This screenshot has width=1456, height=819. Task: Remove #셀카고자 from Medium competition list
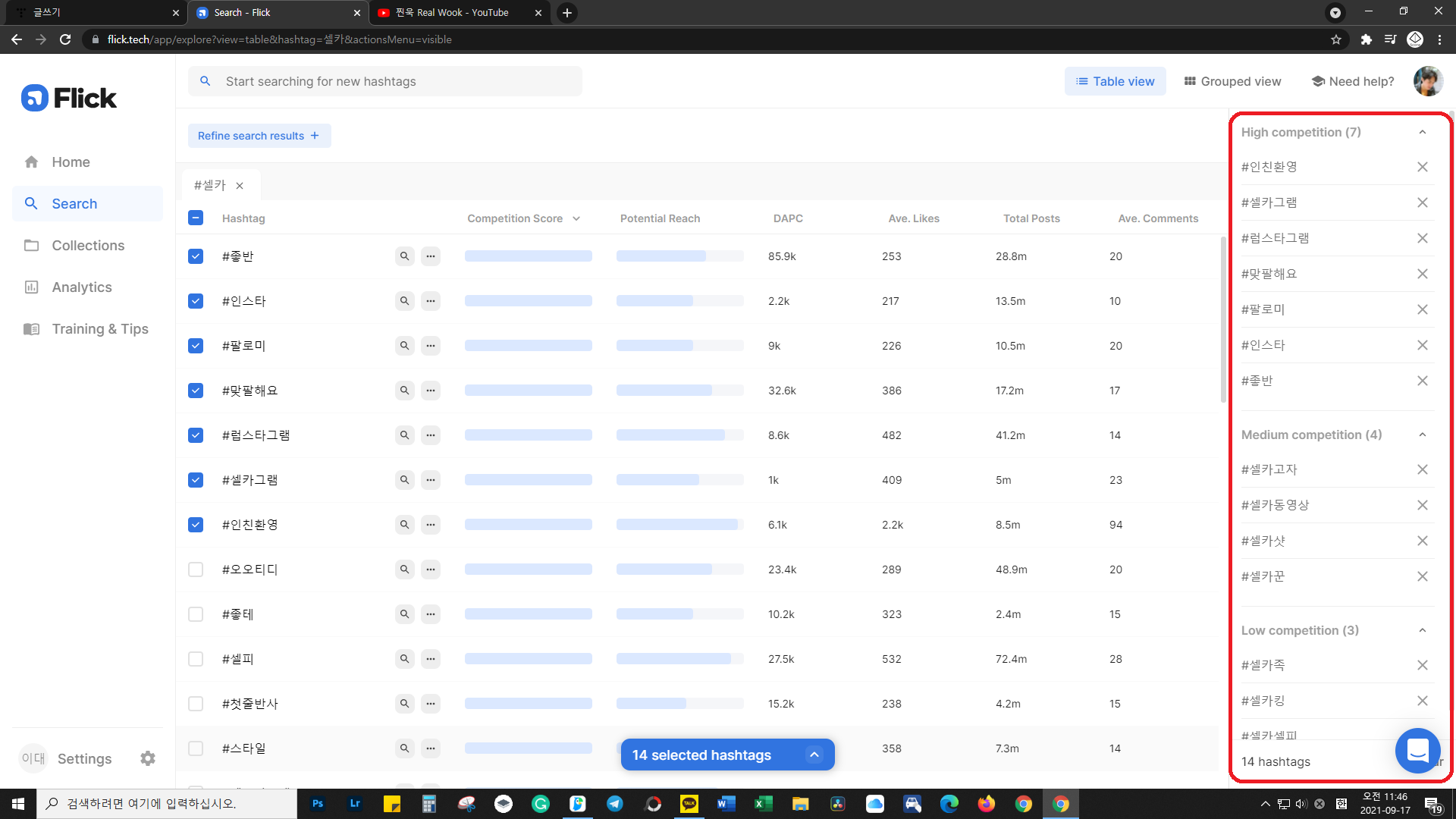coord(1422,469)
